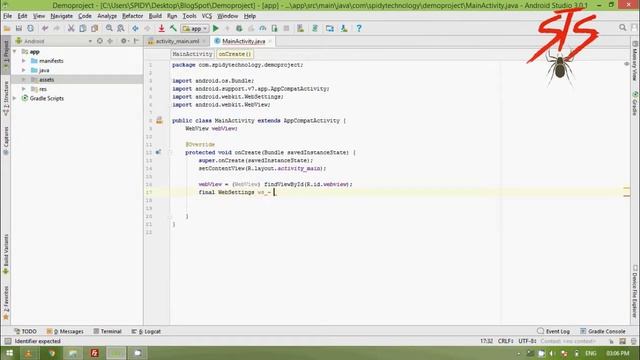The width and height of the screenshot is (640, 360).
Task: Click the Redo arrow icon
Action: (57, 29)
